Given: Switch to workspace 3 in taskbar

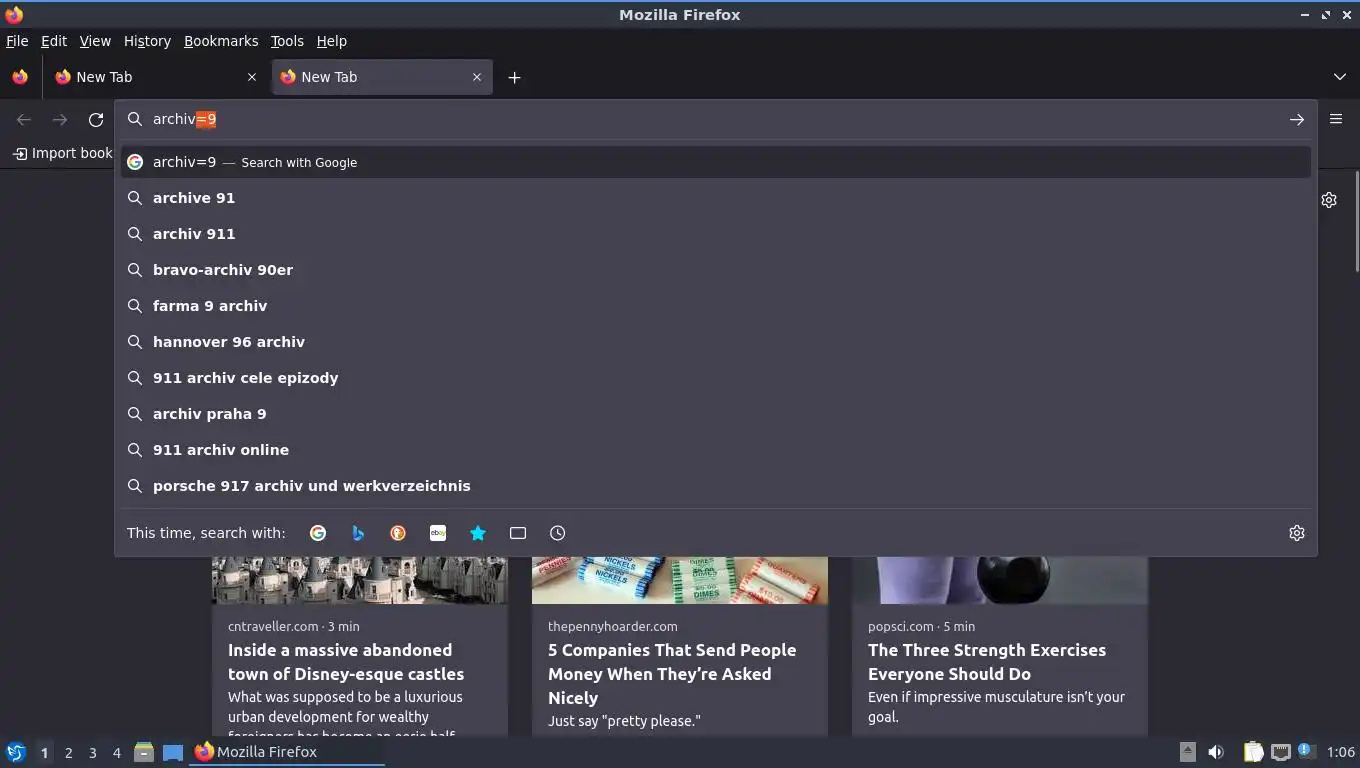Looking at the screenshot, I should point(92,753).
